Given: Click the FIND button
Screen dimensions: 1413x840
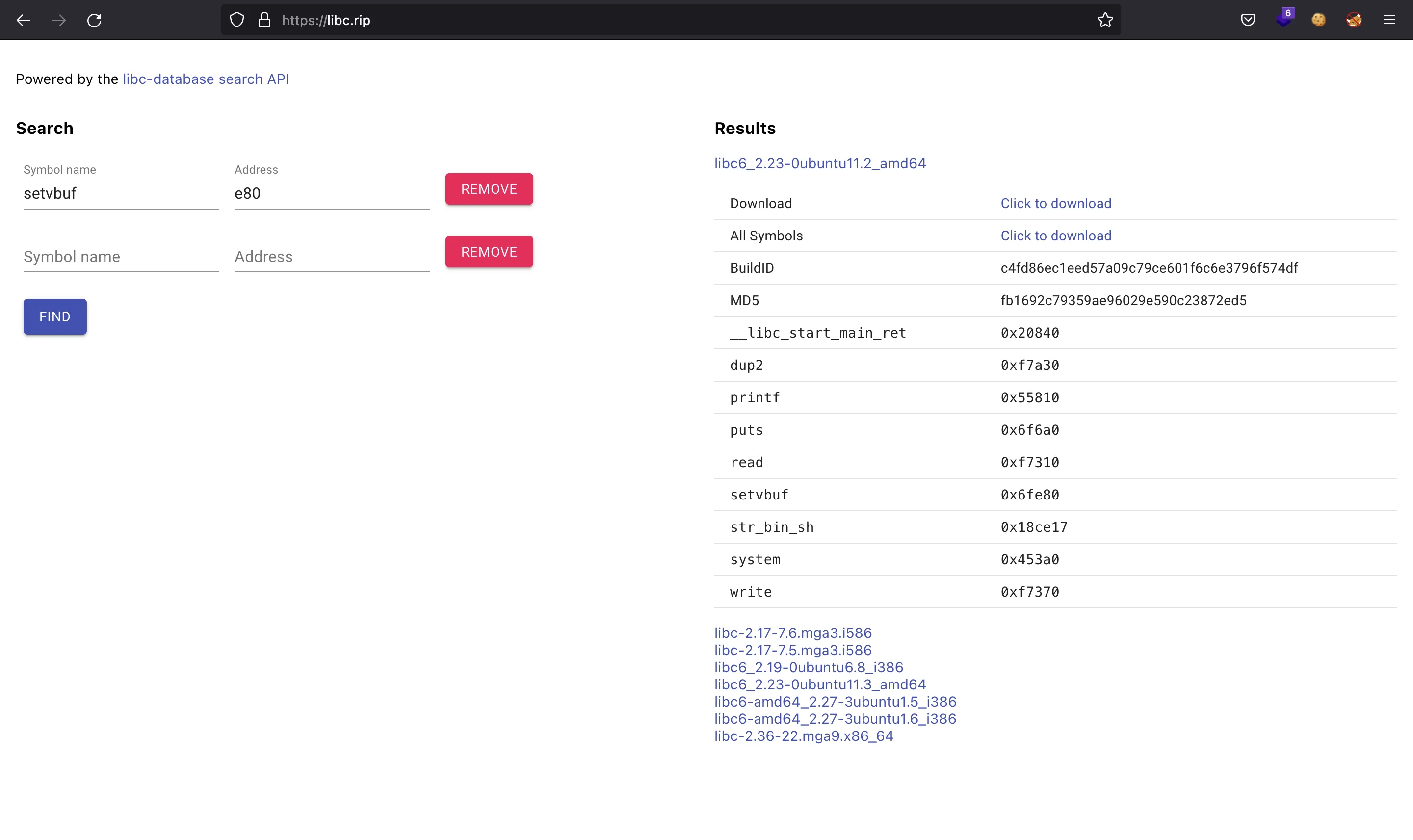Looking at the screenshot, I should [x=55, y=317].
